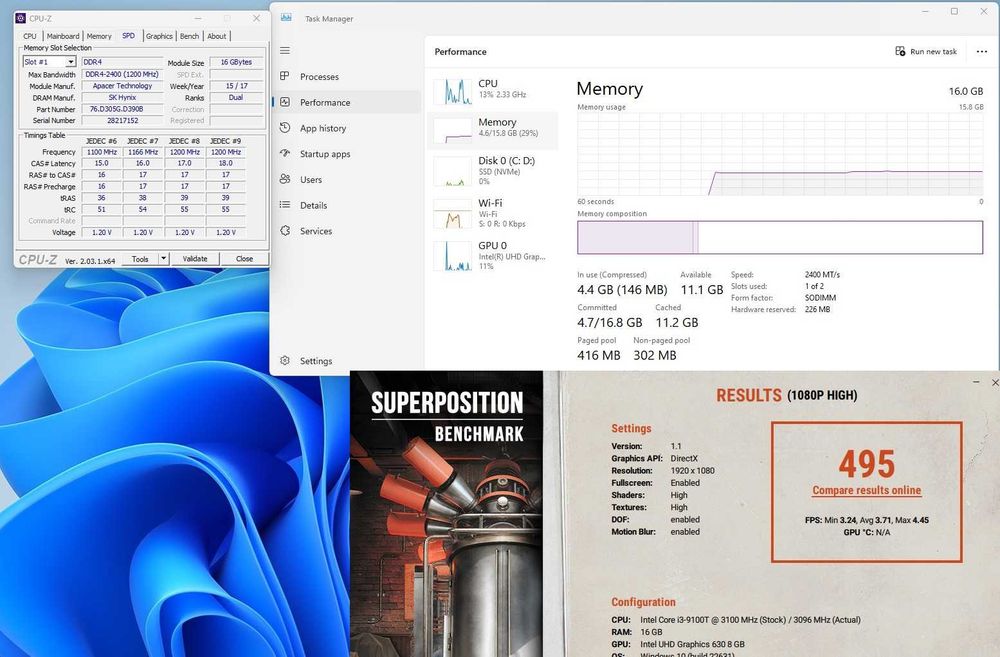
Task: Switch to the CPU tab in CPU-Z
Action: coord(30,36)
